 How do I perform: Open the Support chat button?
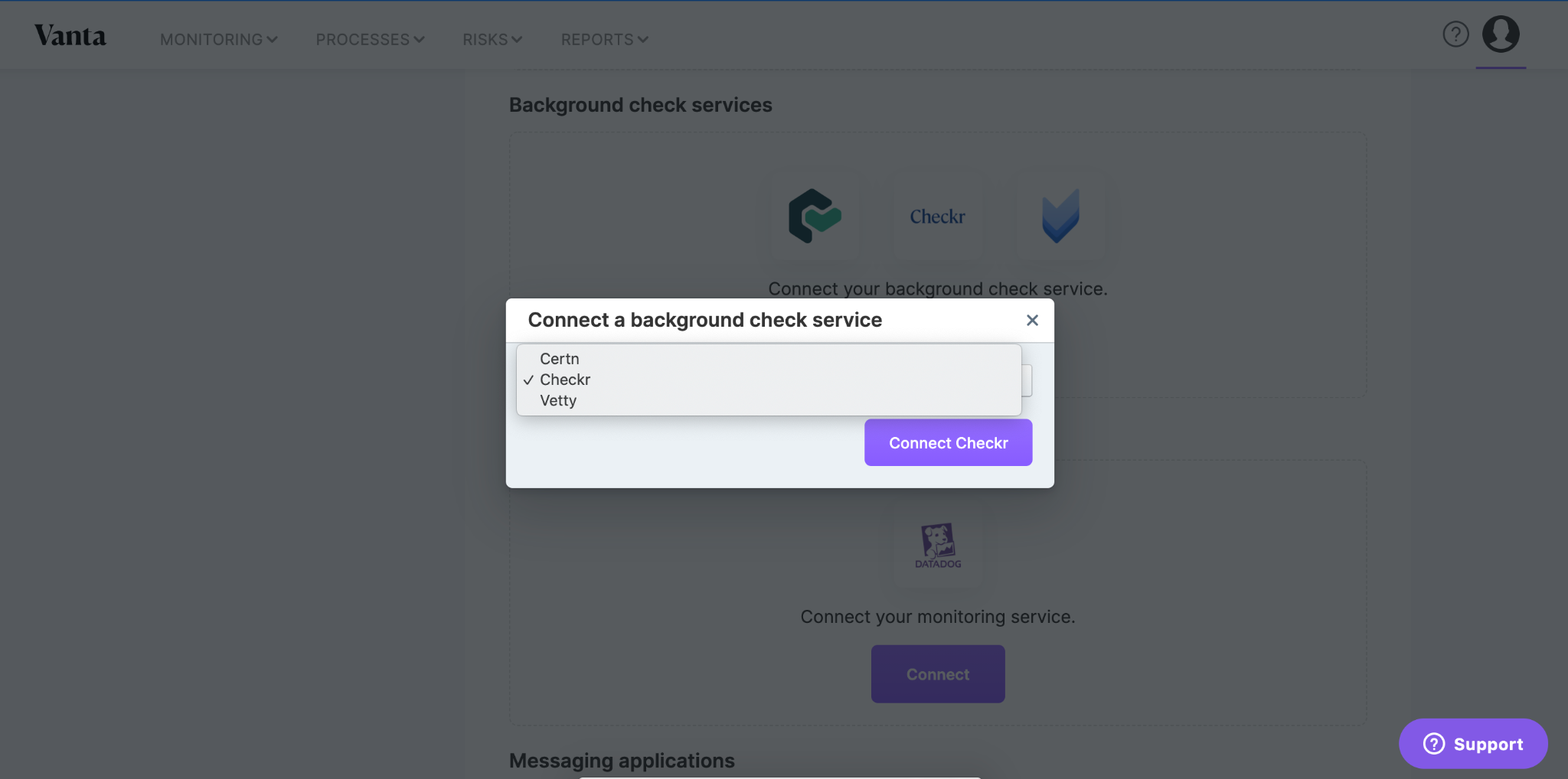[x=1473, y=744]
